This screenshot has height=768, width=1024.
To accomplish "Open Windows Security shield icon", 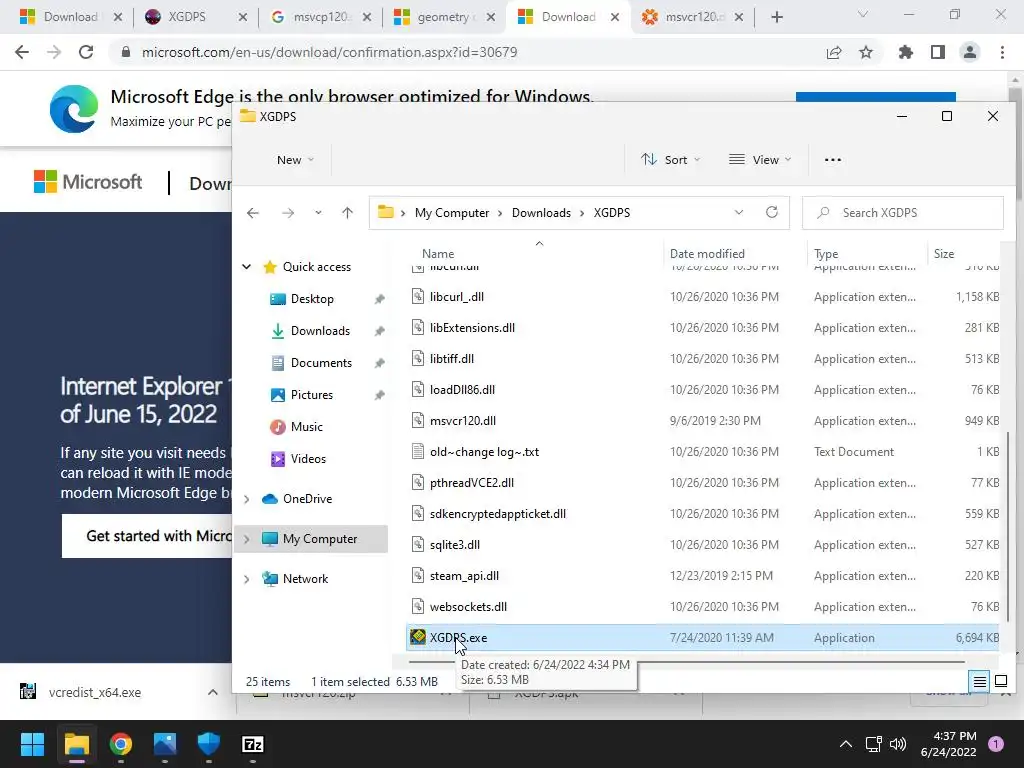I will pos(208,744).
